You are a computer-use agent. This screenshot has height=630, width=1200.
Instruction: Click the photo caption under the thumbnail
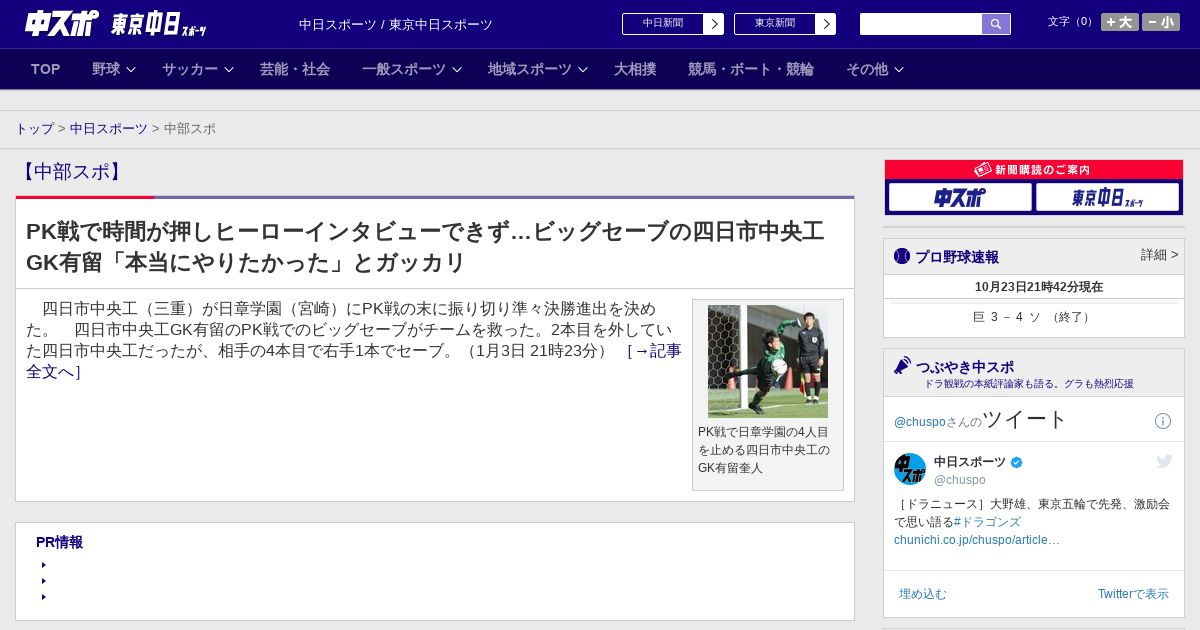pos(764,450)
